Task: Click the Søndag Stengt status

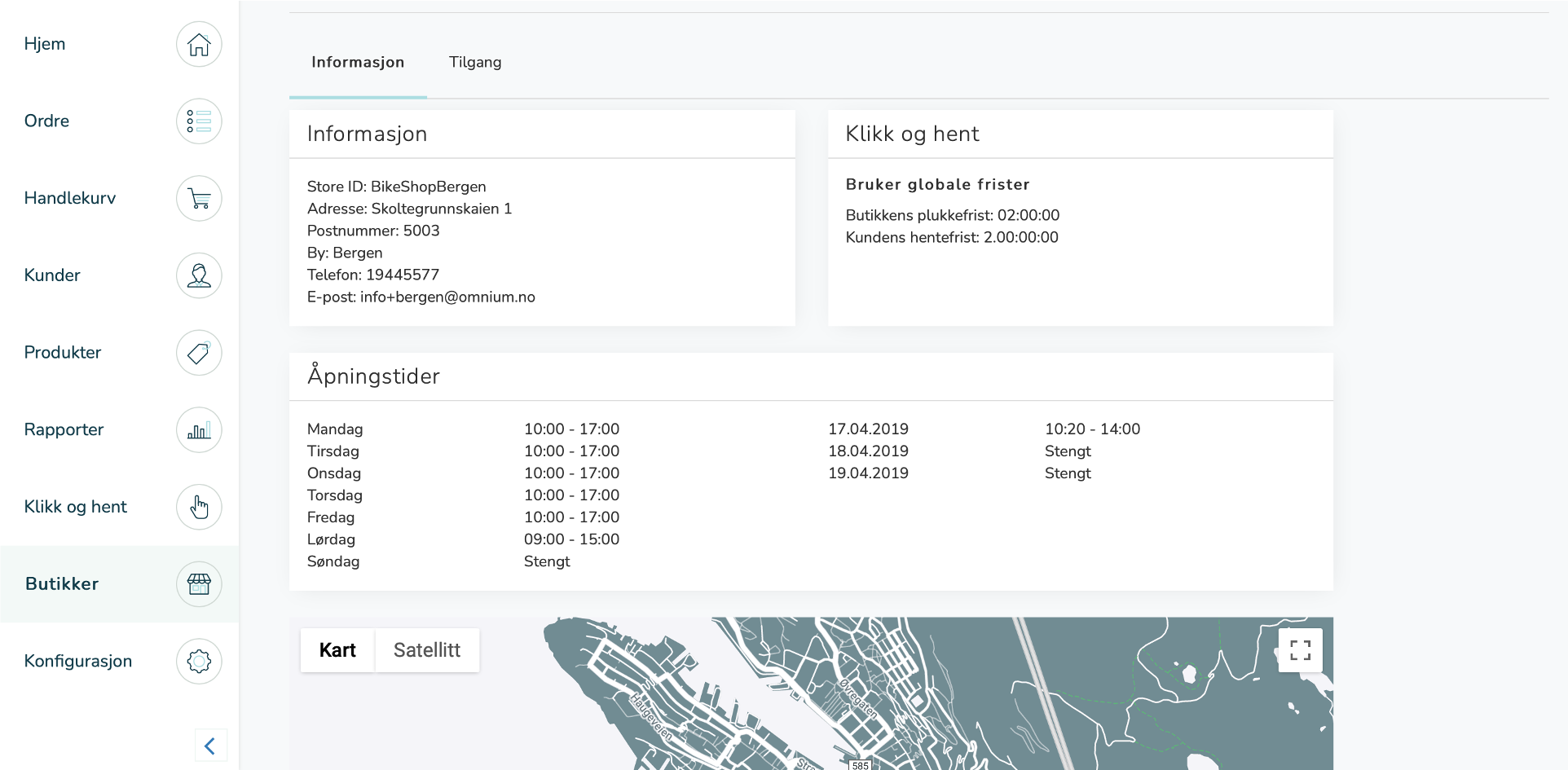Action: 547,561
